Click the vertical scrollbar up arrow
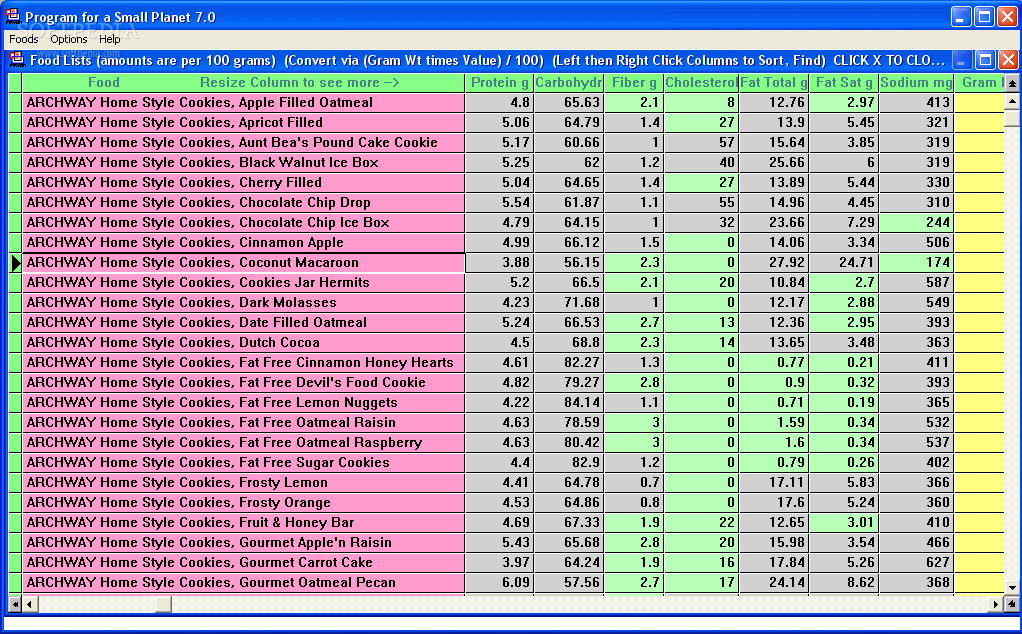This screenshot has height=634, width=1022. pyautogui.click(x=1012, y=101)
